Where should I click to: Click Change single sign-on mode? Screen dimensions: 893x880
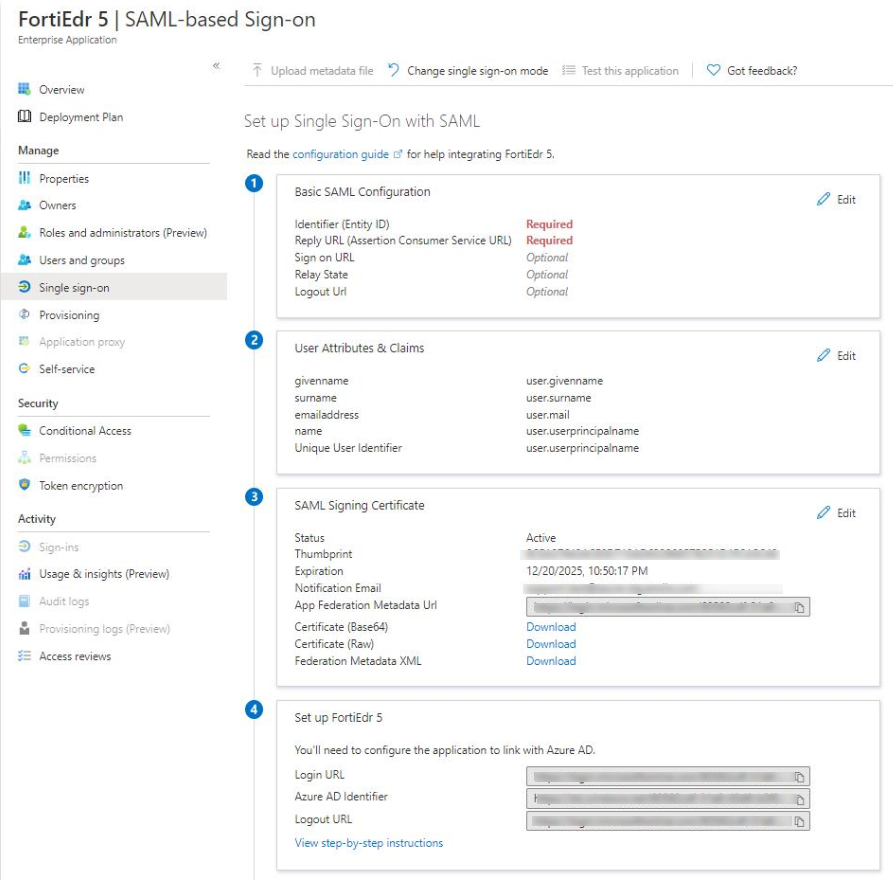[468, 71]
